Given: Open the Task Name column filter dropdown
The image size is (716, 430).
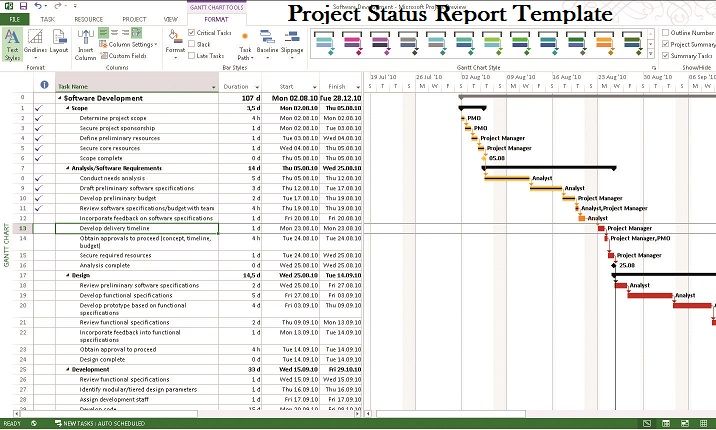Looking at the screenshot, I should tap(213, 87).
